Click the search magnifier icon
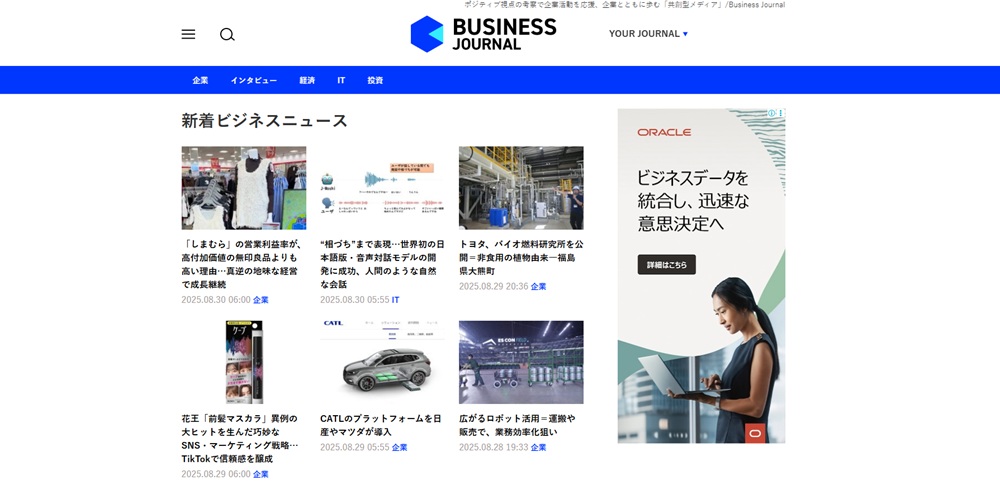This screenshot has width=1000, height=485. coord(228,34)
